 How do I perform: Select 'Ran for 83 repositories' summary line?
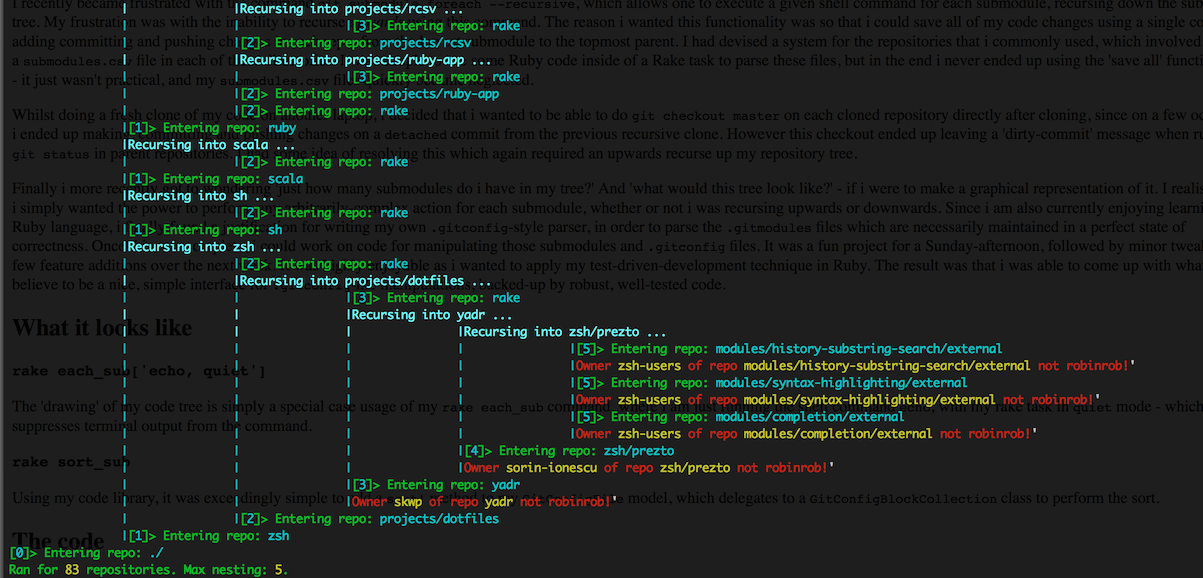[x=149, y=569]
